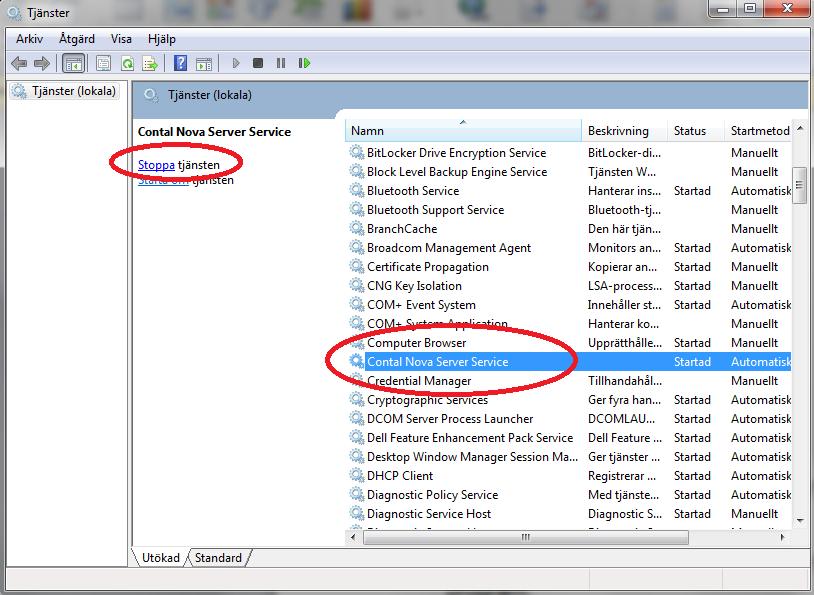Click the vertical scrollbar down arrow
Viewport: 814px width, 595px height.
click(800, 521)
